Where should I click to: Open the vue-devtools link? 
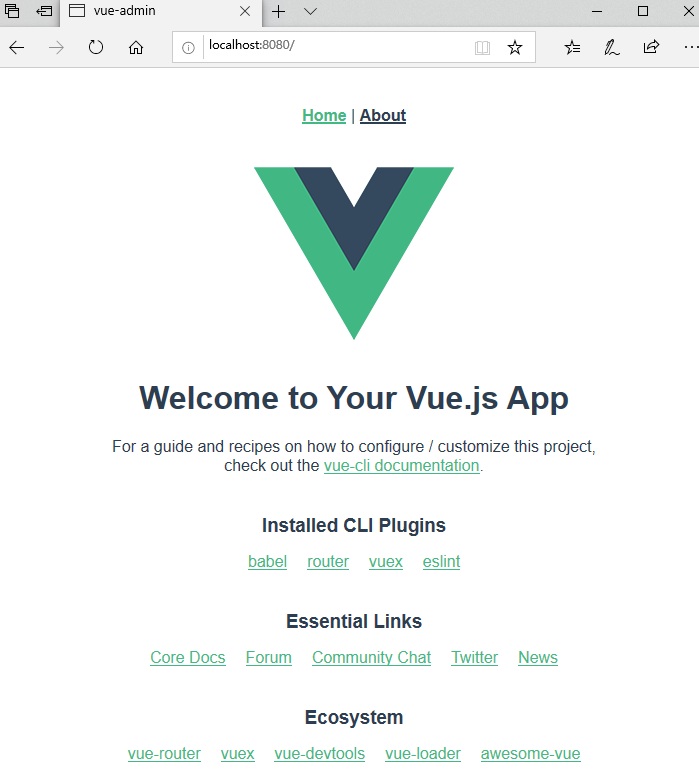point(319,754)
